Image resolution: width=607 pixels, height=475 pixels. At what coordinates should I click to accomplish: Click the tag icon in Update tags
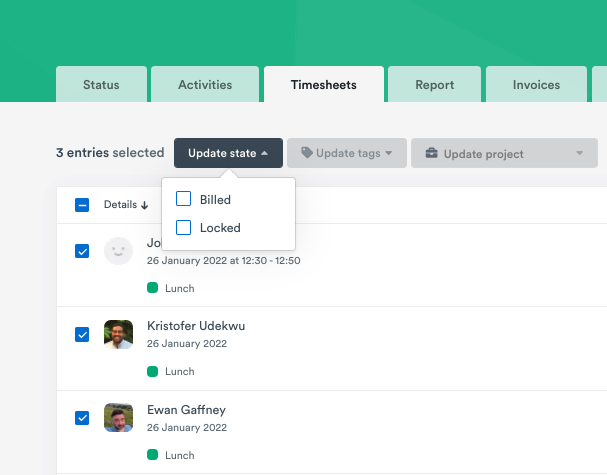click(x=307, y=154)
